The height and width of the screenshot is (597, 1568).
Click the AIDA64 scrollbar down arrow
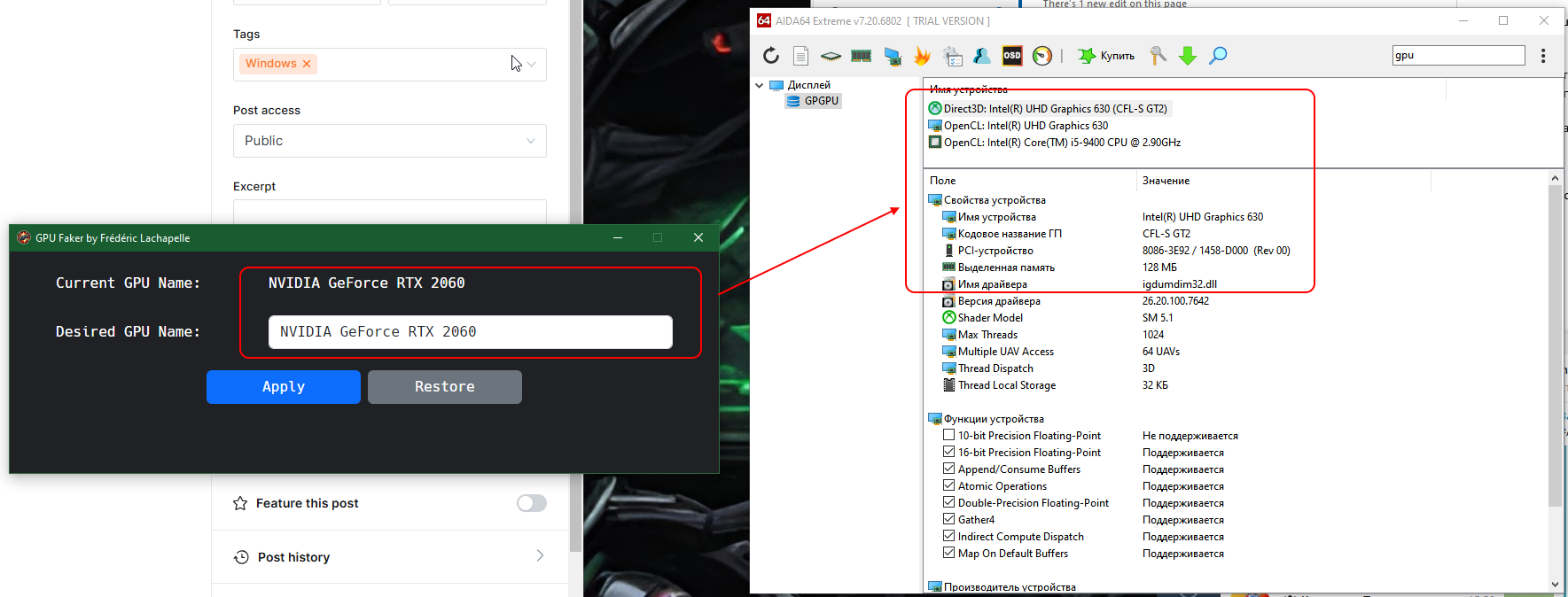pos(1555,585)
